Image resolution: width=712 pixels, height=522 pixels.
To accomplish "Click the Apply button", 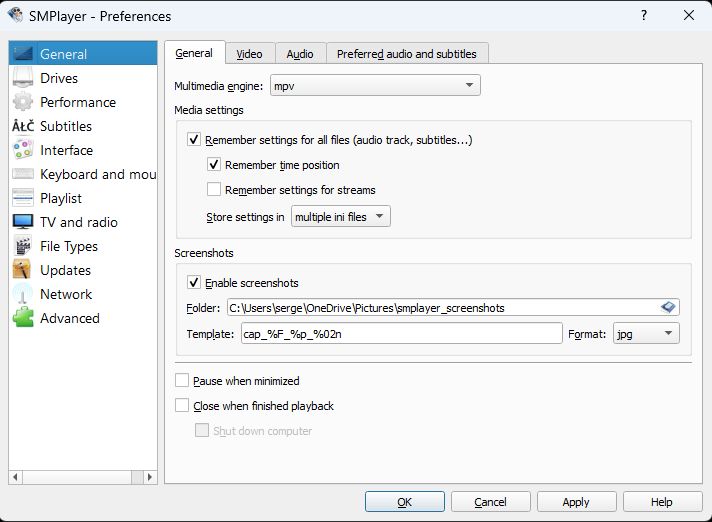I will point(576,502).
